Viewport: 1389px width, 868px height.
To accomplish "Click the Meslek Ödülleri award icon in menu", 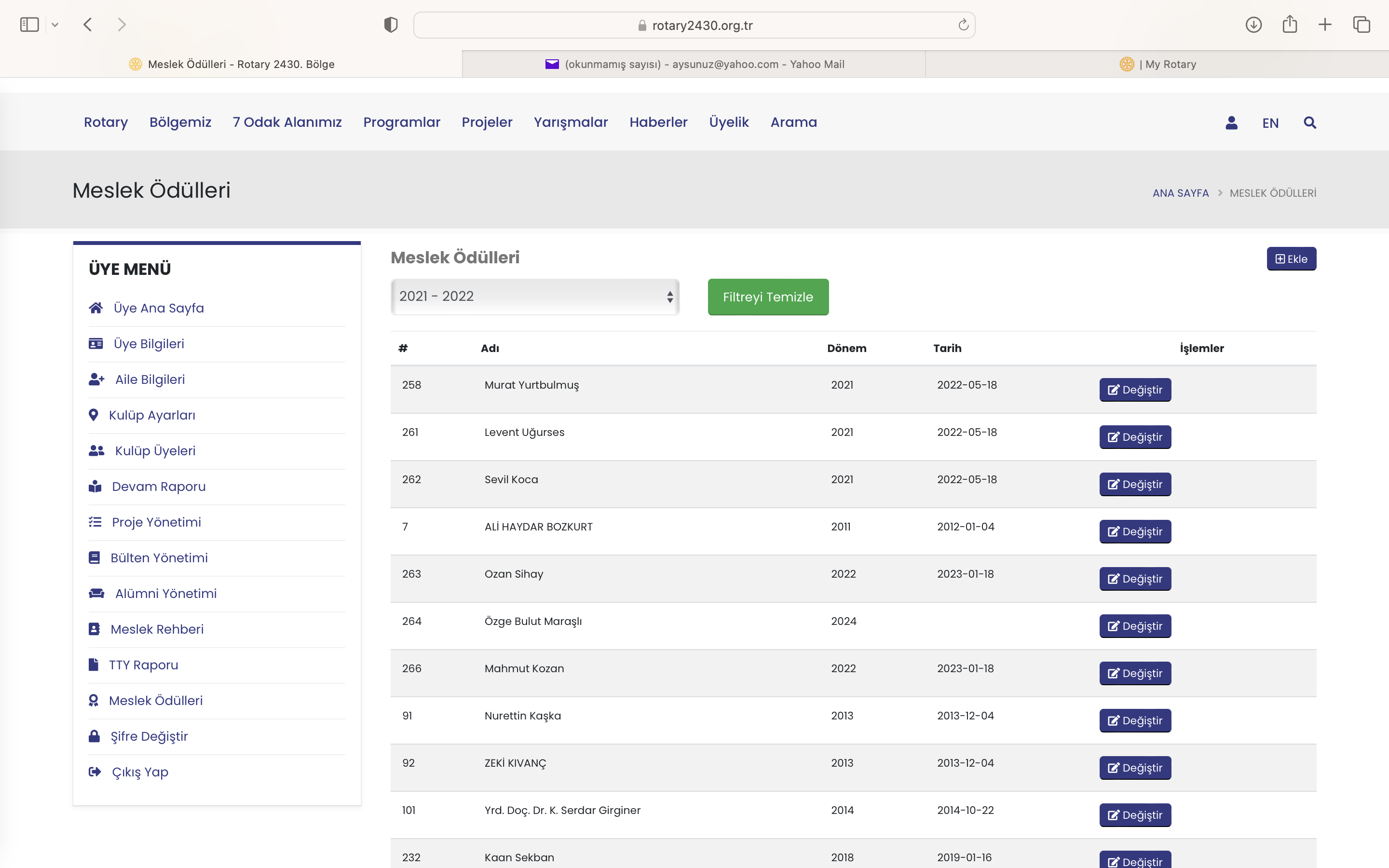I will 94,700.
